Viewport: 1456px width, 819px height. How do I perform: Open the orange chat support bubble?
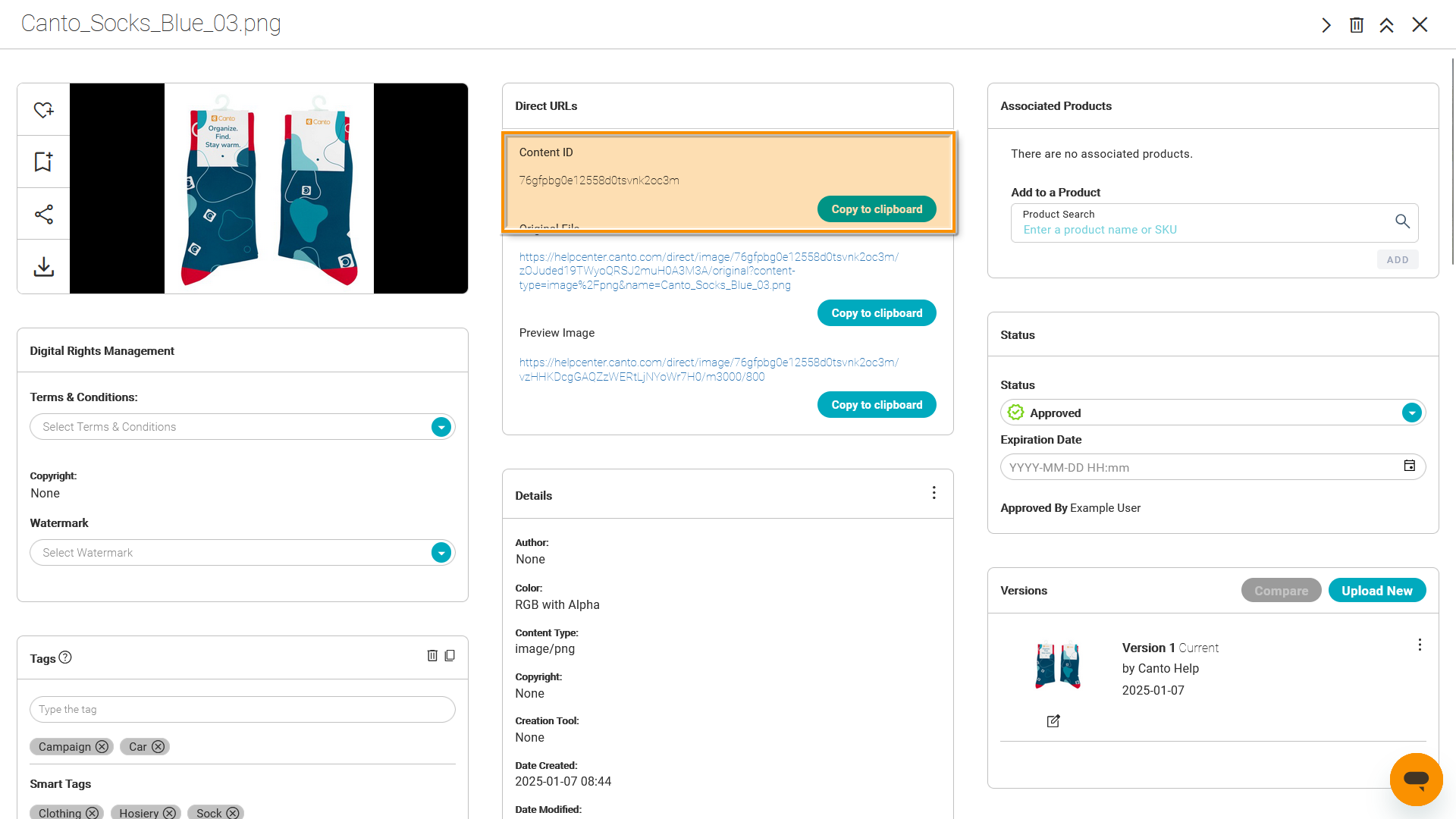click(x=1416, y=779)
